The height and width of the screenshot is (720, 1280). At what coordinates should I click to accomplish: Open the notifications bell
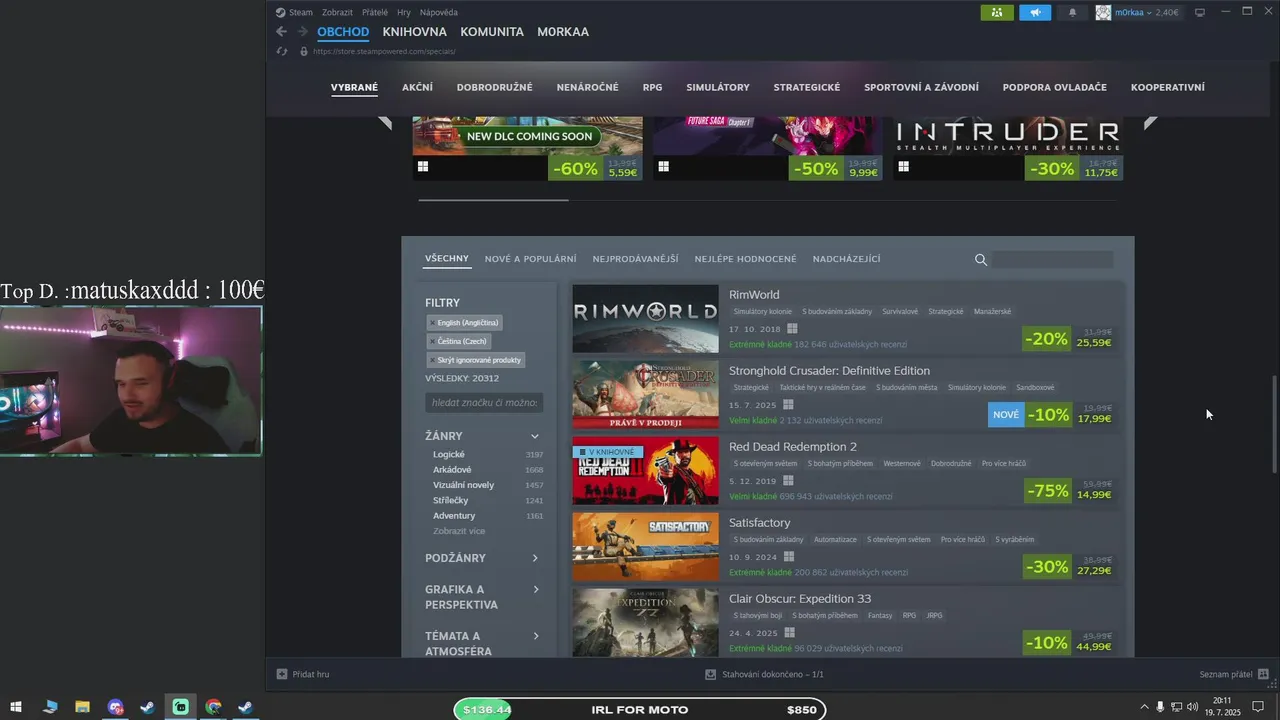click(x=1073, y=12)
